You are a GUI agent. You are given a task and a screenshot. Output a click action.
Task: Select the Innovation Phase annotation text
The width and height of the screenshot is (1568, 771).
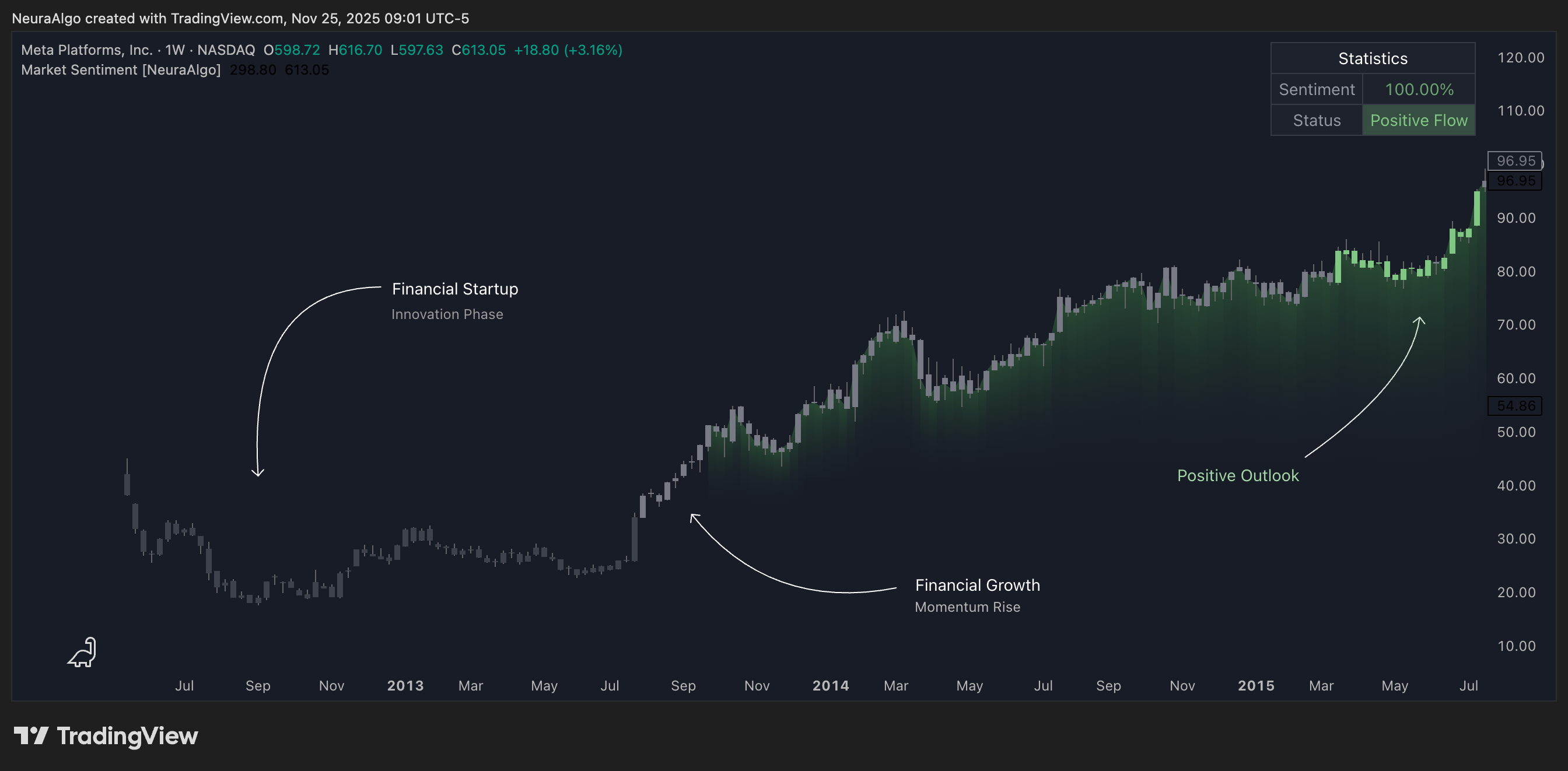pos(447,314)
